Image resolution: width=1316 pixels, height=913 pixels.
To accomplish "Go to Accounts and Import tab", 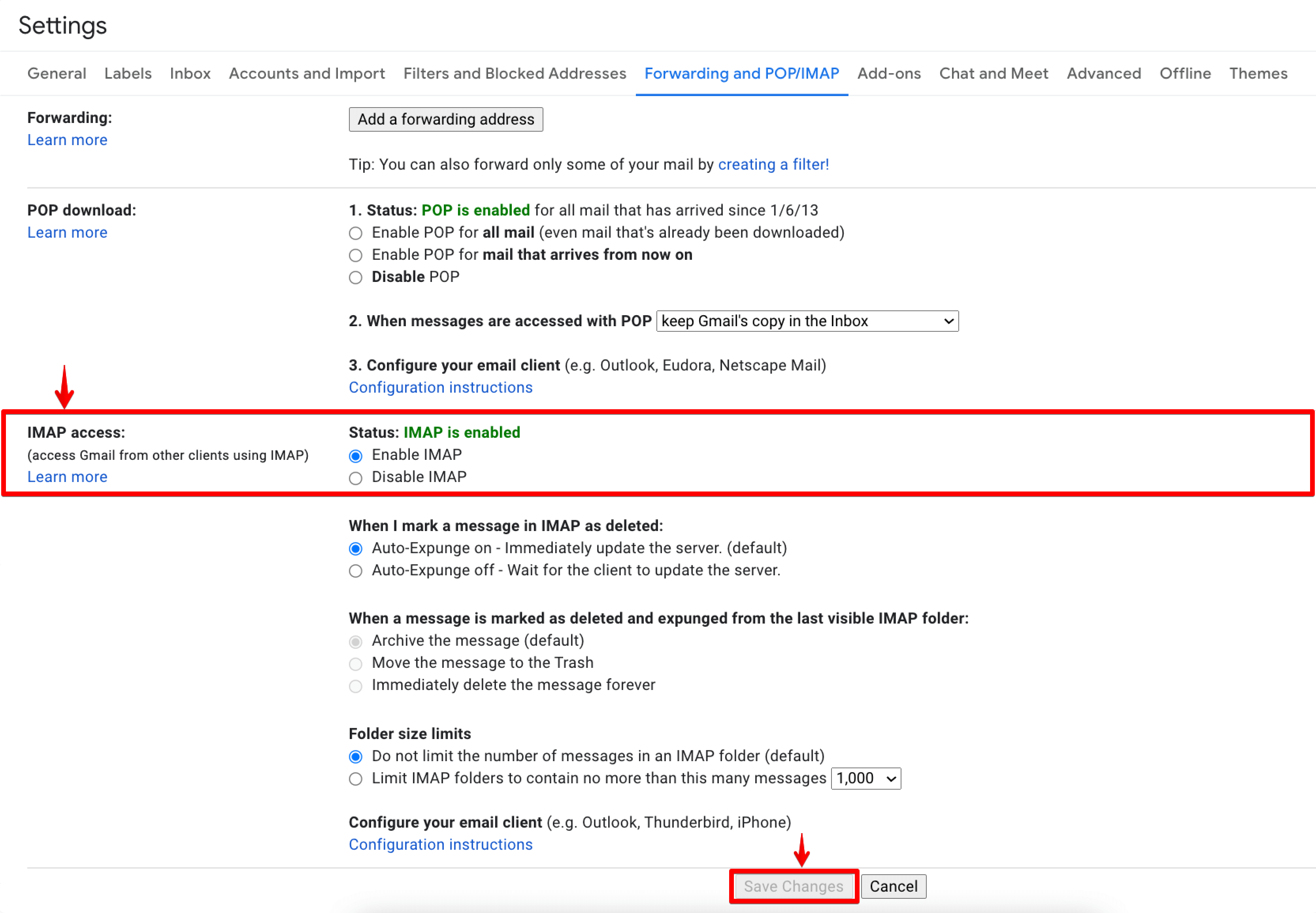I will 307,73.
